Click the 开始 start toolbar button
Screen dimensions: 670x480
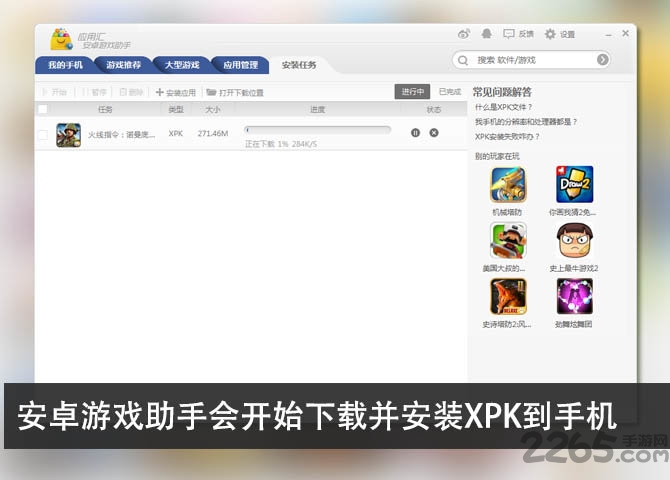point(54,92)
